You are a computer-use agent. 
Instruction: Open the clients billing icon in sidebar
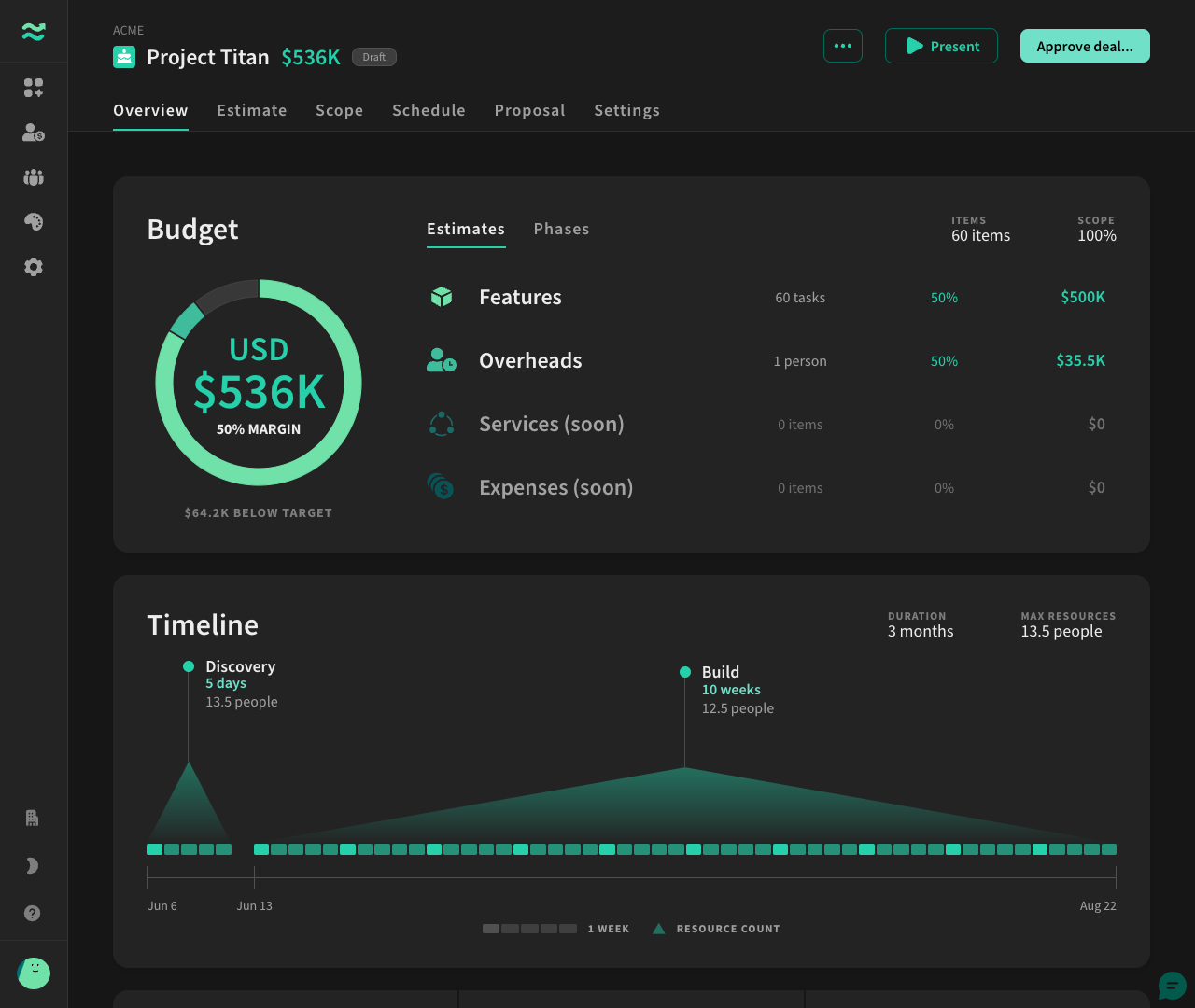pos(34,133)
